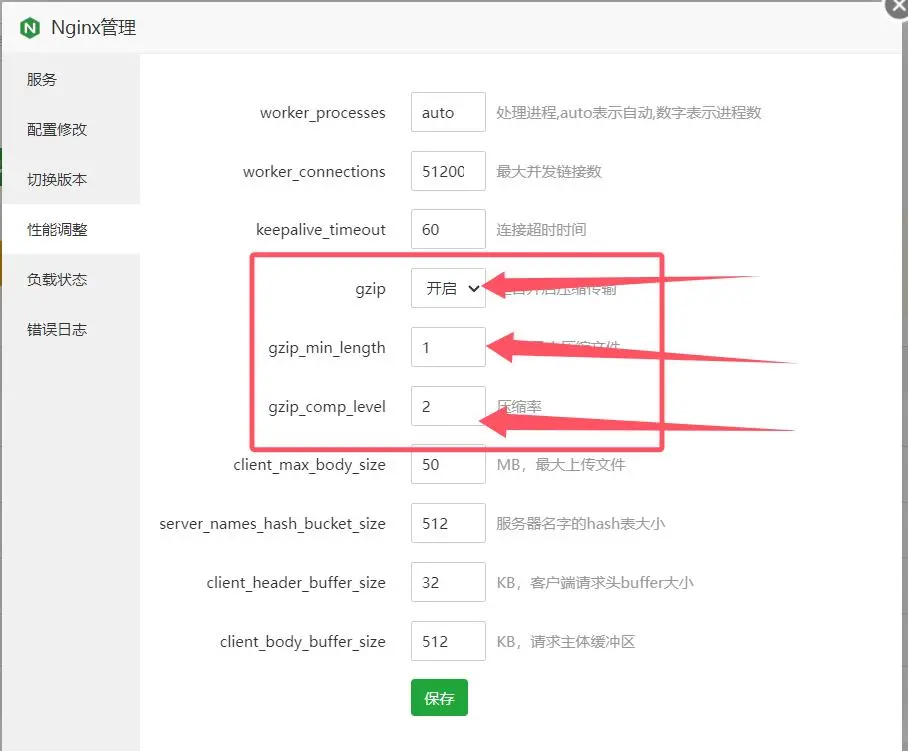Click the client_max_body_size label

[x=309, y=466]
